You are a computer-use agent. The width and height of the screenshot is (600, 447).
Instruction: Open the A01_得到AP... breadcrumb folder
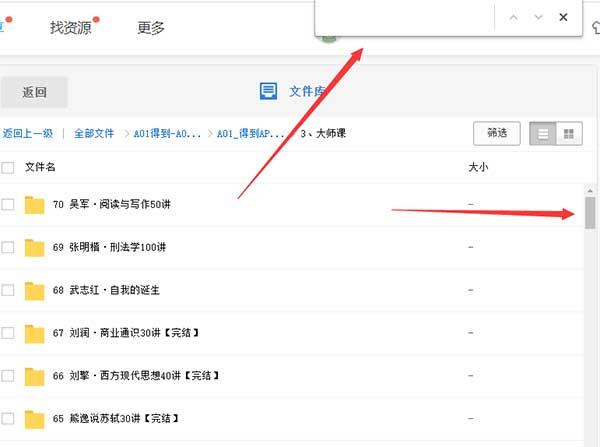point(251,134)
